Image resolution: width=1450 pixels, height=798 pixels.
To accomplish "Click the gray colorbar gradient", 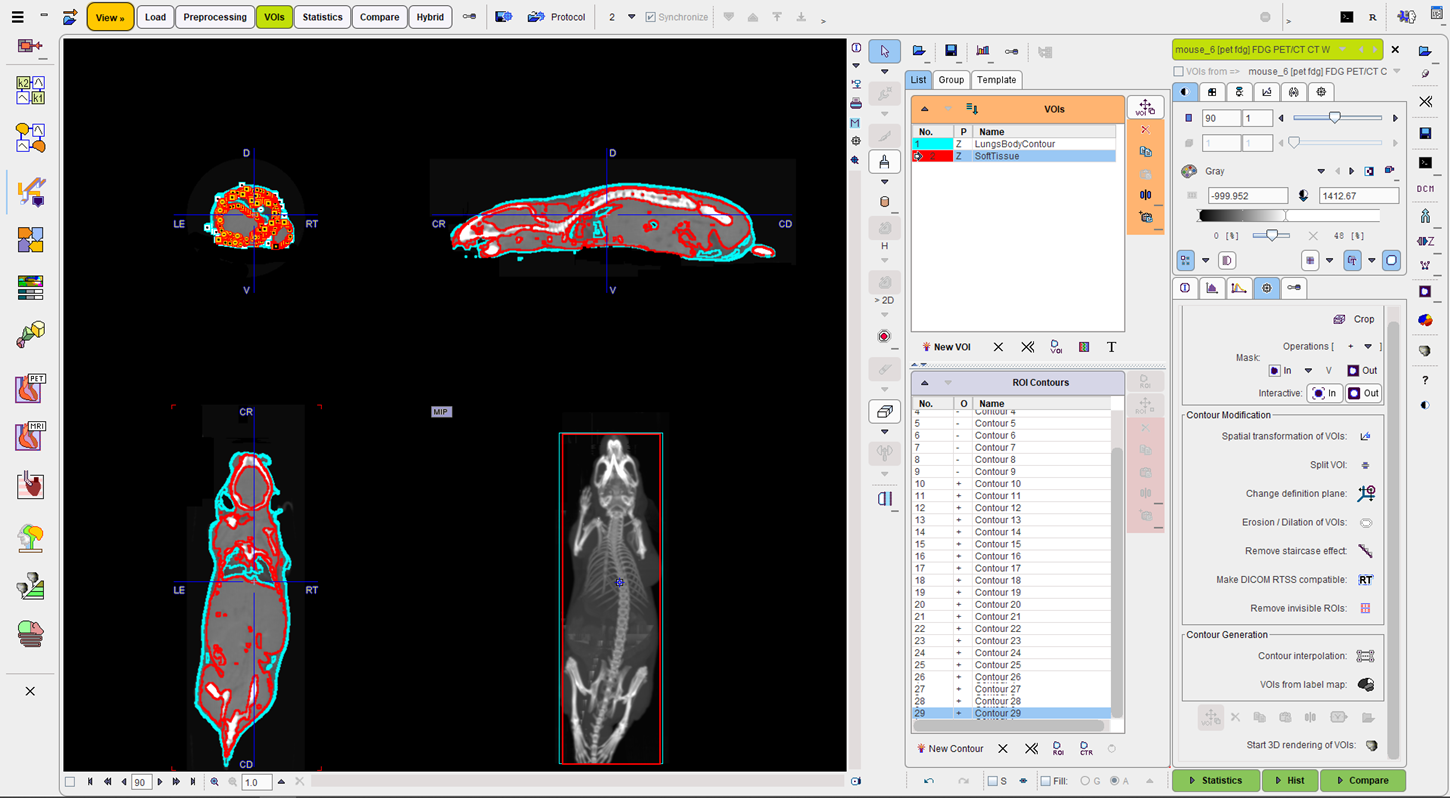I will pos(1288,215).
